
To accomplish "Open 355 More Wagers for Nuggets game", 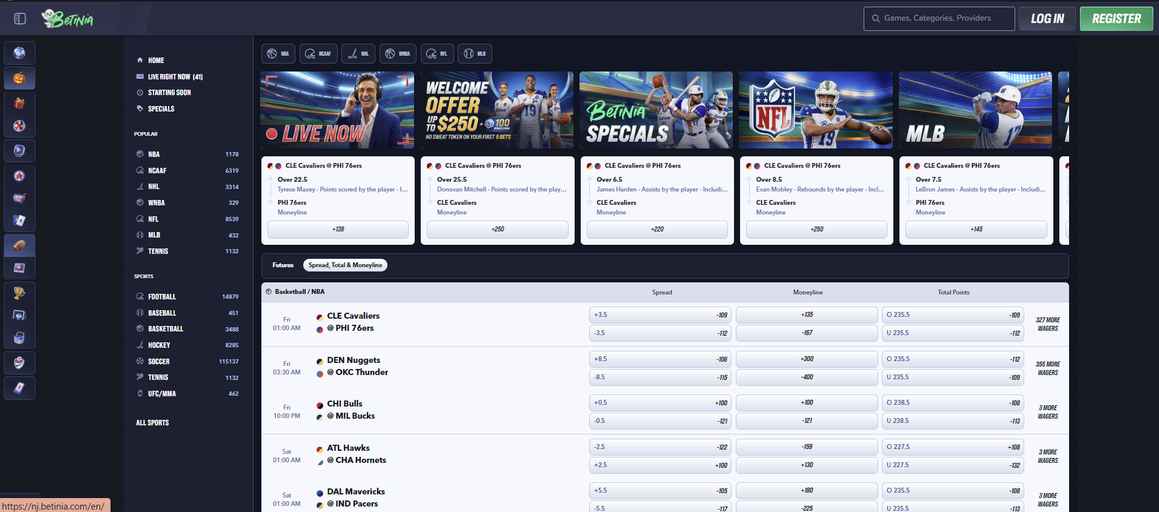I will (x=1047, y=368).
